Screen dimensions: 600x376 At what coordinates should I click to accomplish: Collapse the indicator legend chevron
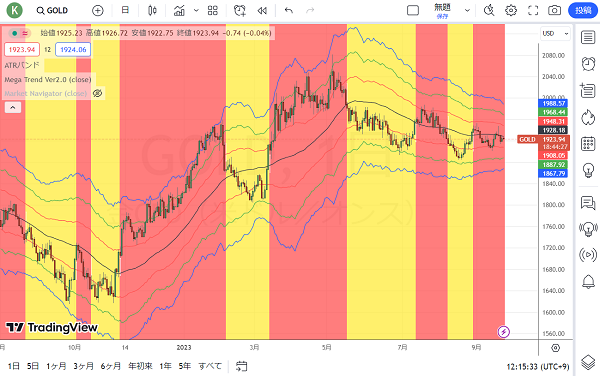13,107
